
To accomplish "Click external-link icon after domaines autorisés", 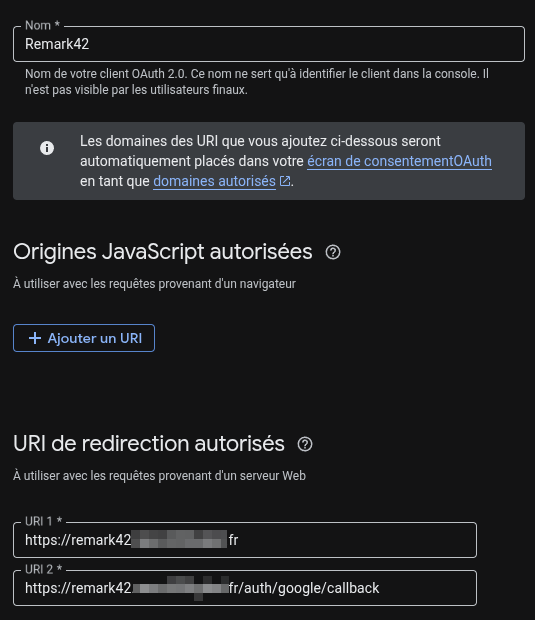I will click(285, 181).
